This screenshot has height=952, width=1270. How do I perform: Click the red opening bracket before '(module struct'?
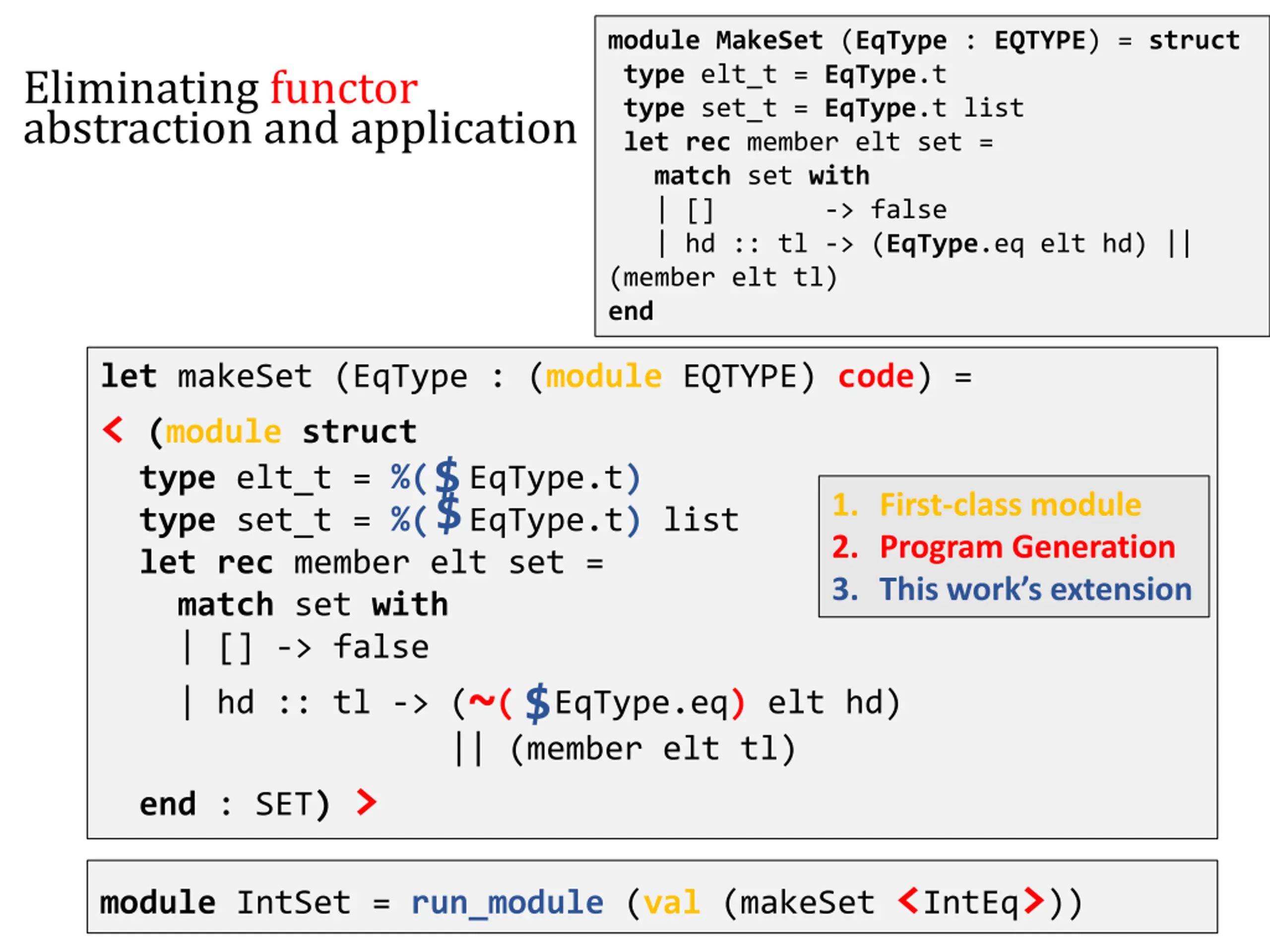coord(113,430)
